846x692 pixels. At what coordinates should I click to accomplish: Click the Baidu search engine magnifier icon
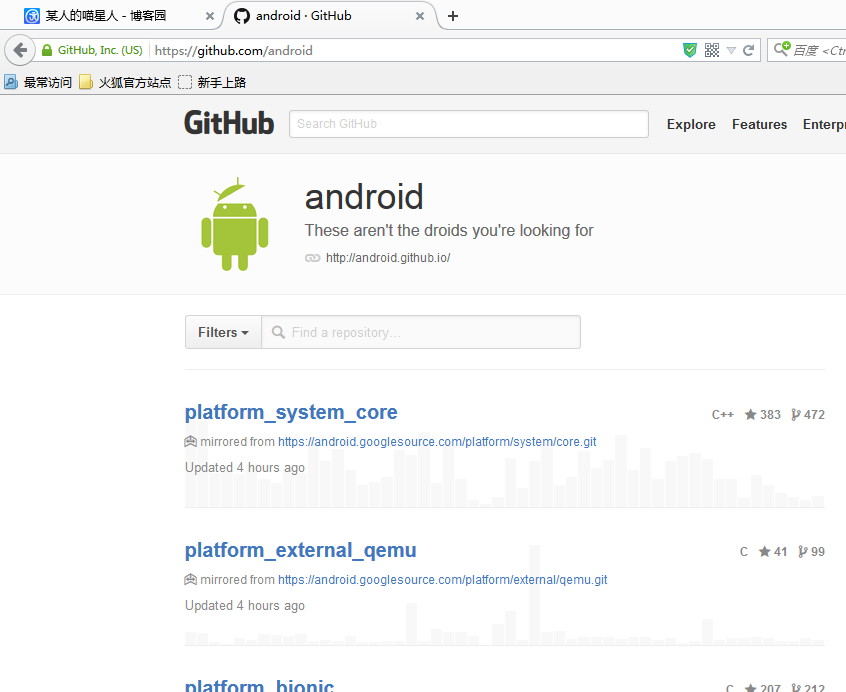tap(782, 49)
